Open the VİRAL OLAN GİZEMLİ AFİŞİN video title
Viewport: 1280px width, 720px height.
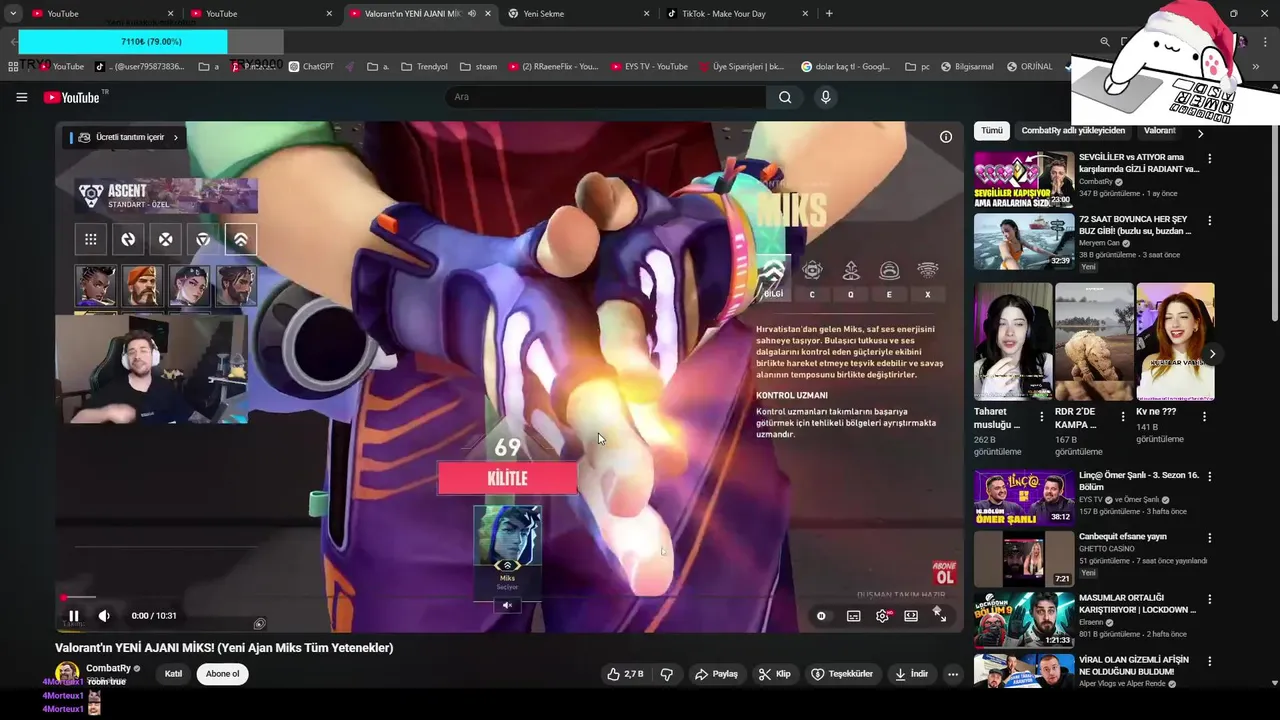coord(1134,666)
